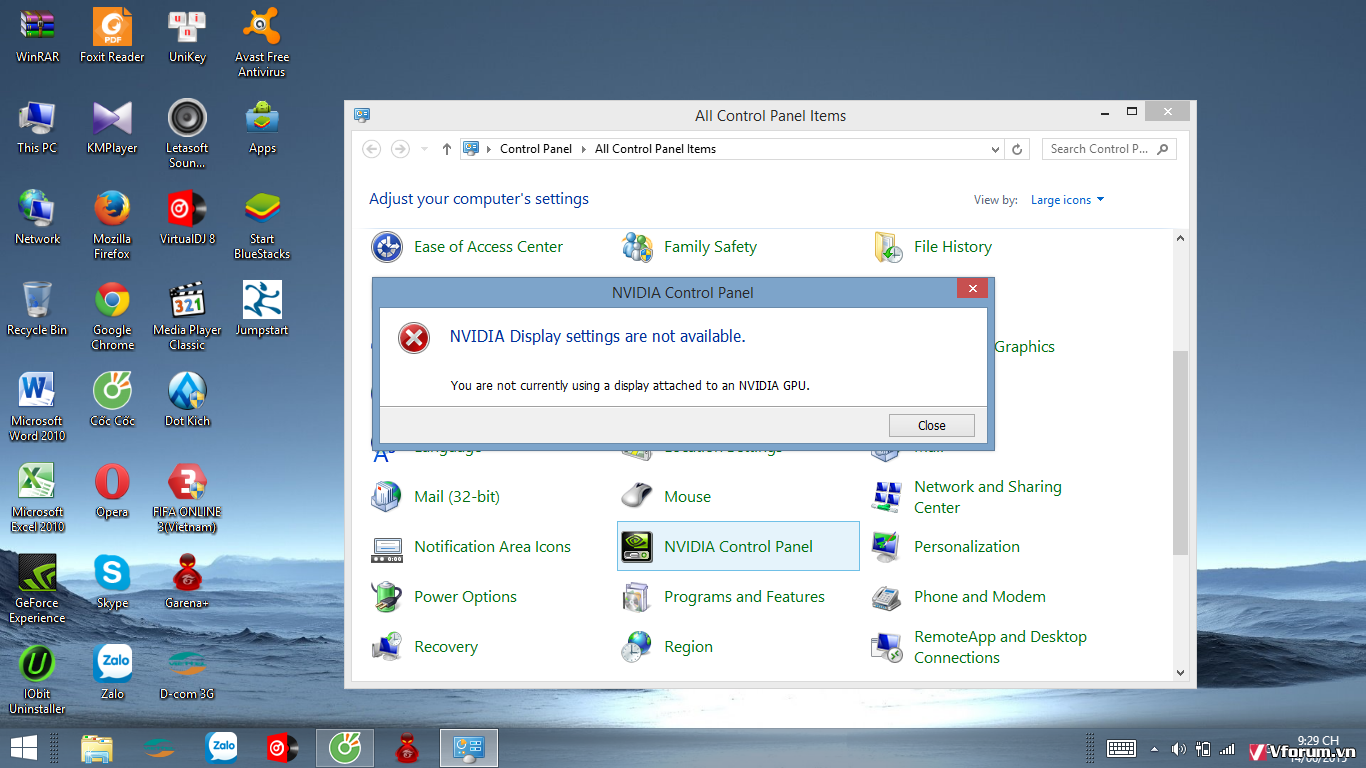
Task: Open volume control in system tray
Action: (1178, 748)
